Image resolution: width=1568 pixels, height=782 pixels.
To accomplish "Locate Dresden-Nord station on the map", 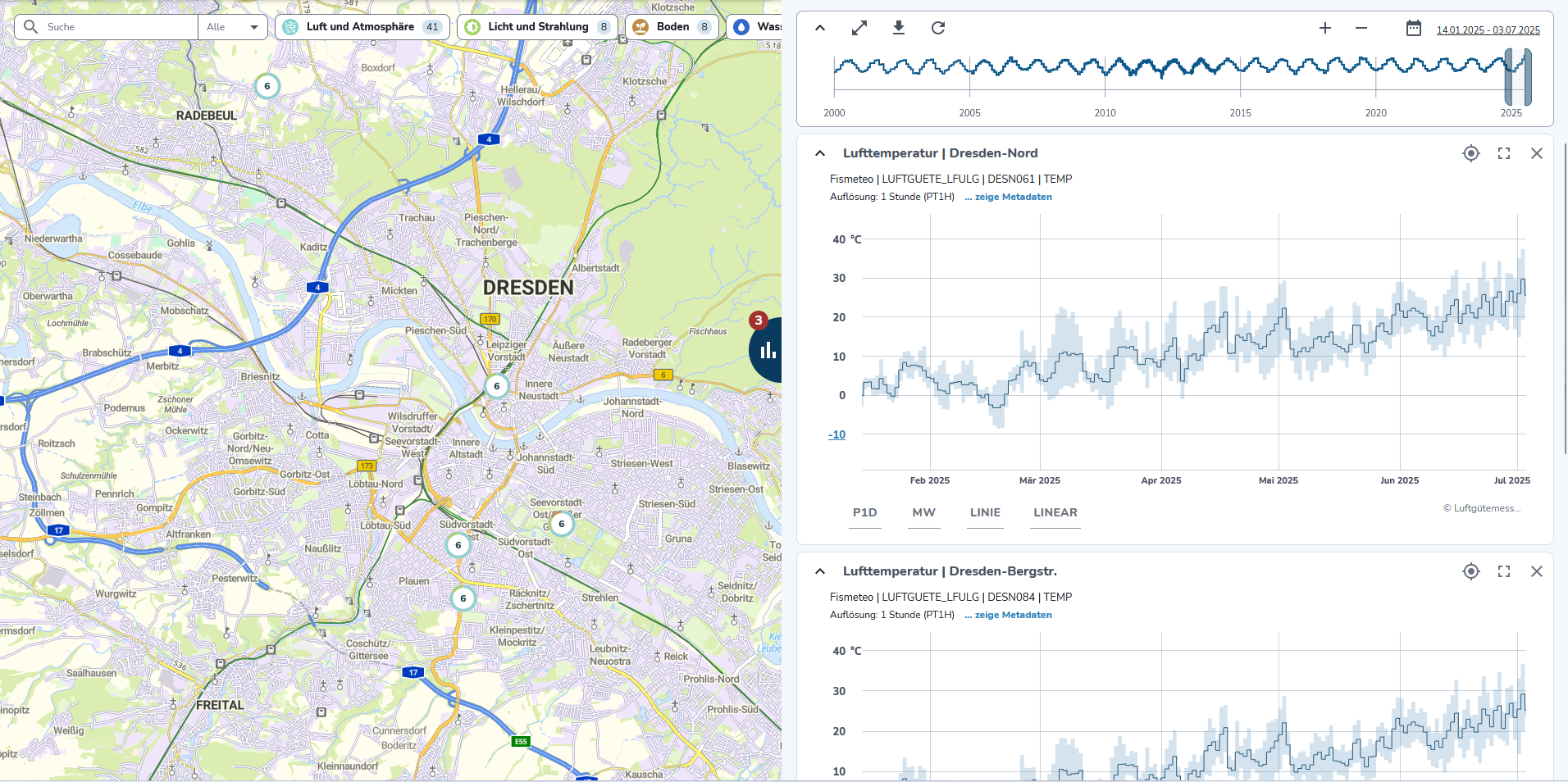I will pos(1471,153).
